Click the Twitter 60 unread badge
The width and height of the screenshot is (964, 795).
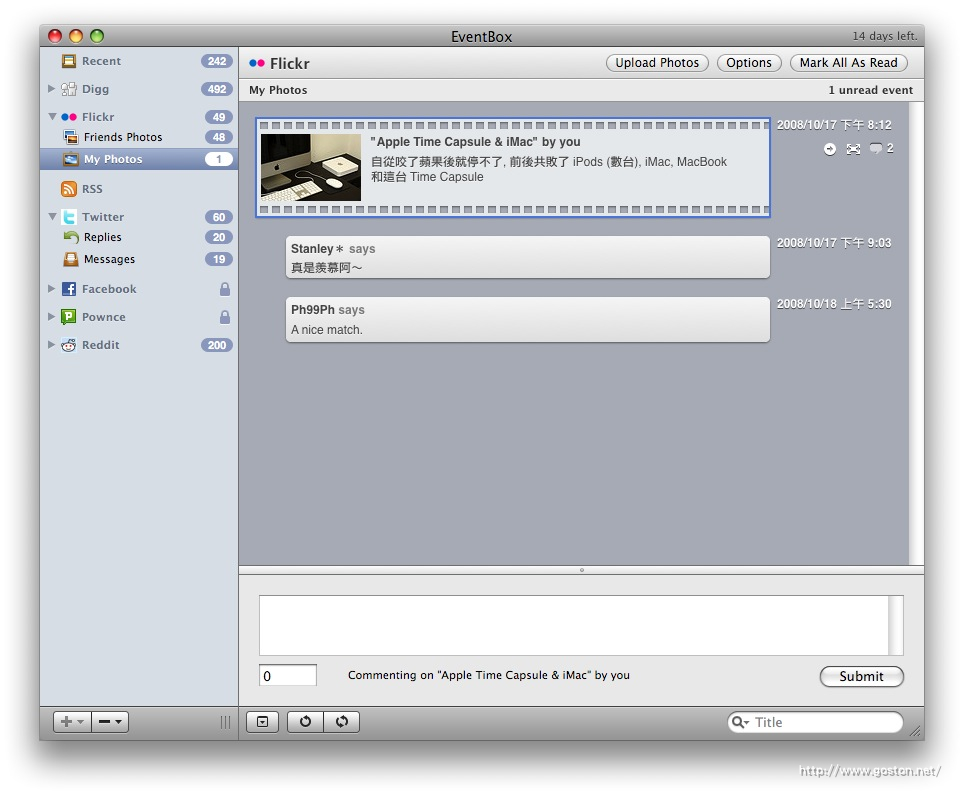[219, 217]
